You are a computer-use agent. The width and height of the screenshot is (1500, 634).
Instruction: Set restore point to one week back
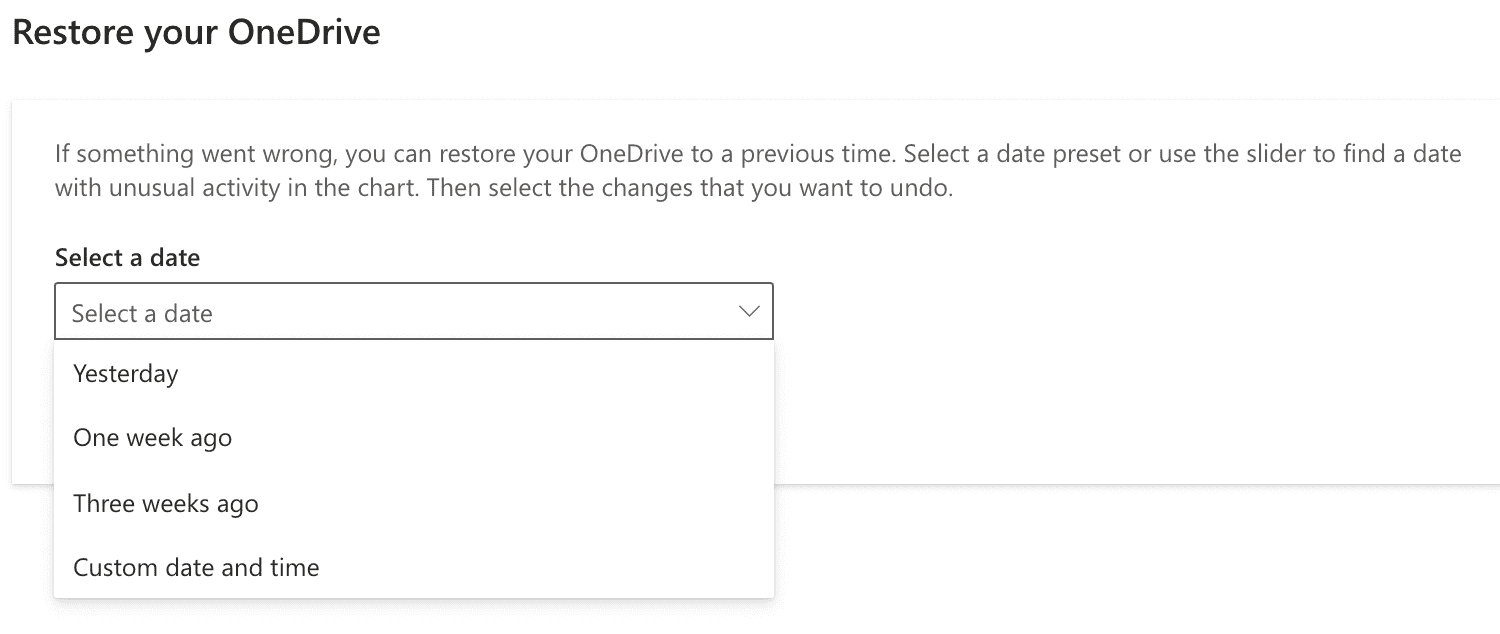(414, 438)
